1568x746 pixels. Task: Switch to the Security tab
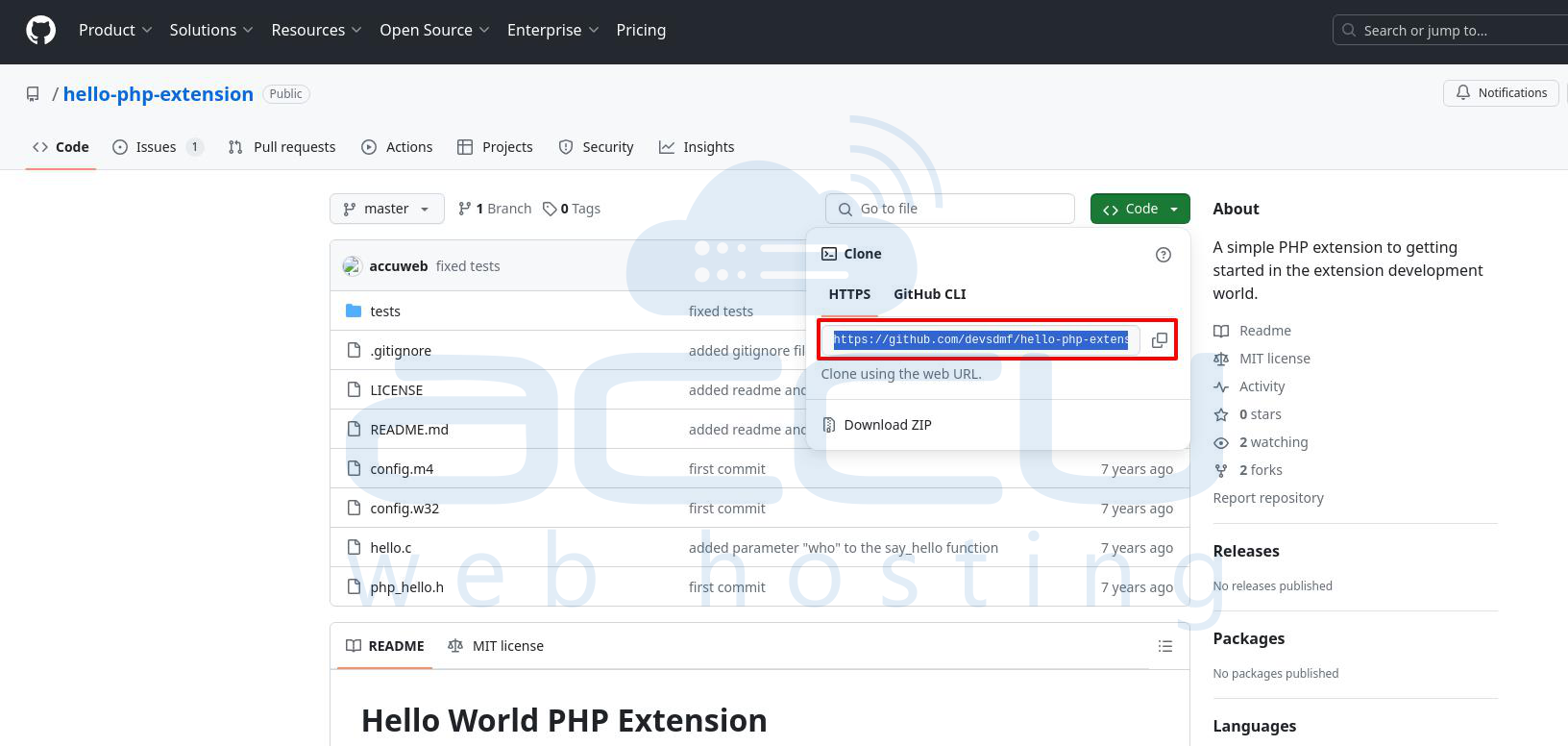click(x=596, y=147)
